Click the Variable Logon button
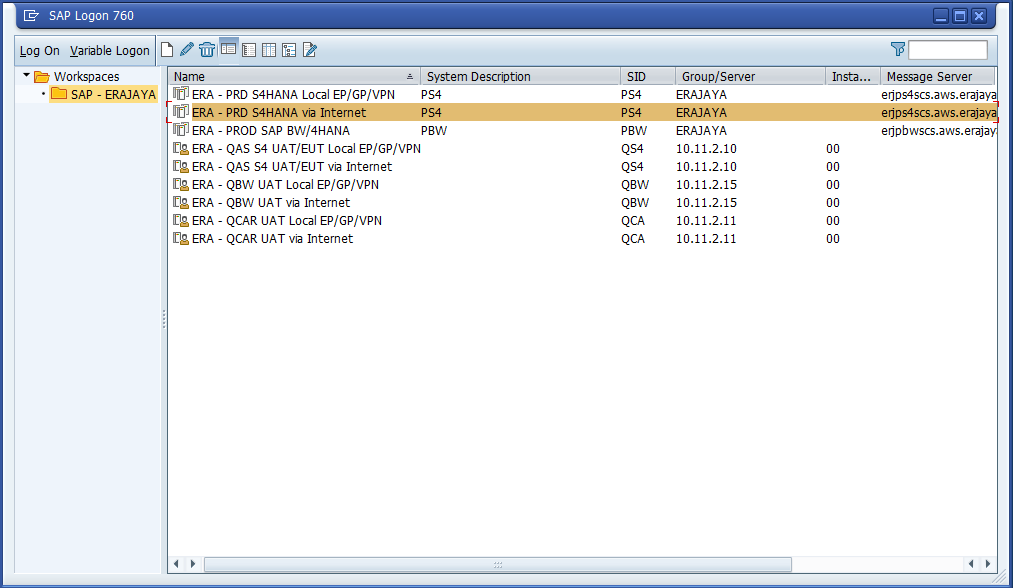This screenshot has height=588, width=1013. (110, 51)
